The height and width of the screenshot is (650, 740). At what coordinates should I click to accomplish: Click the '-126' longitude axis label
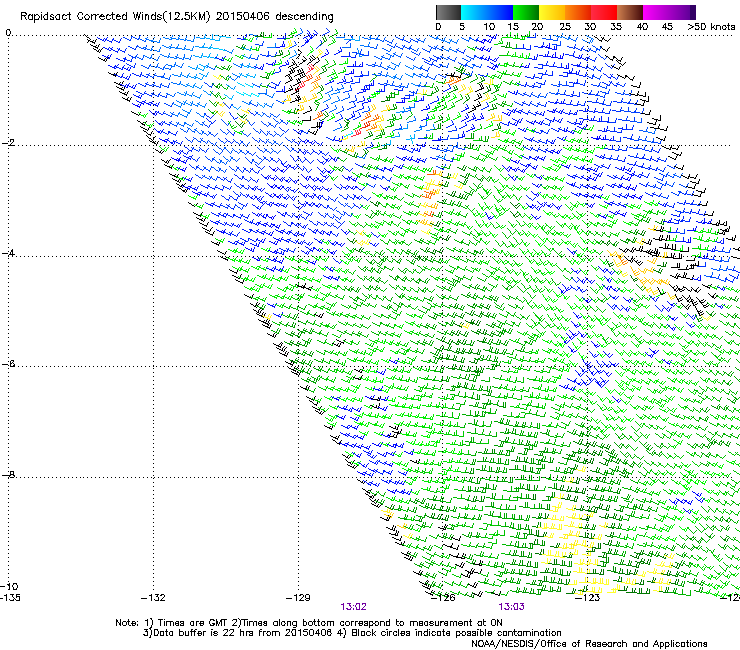pos(443,598)
